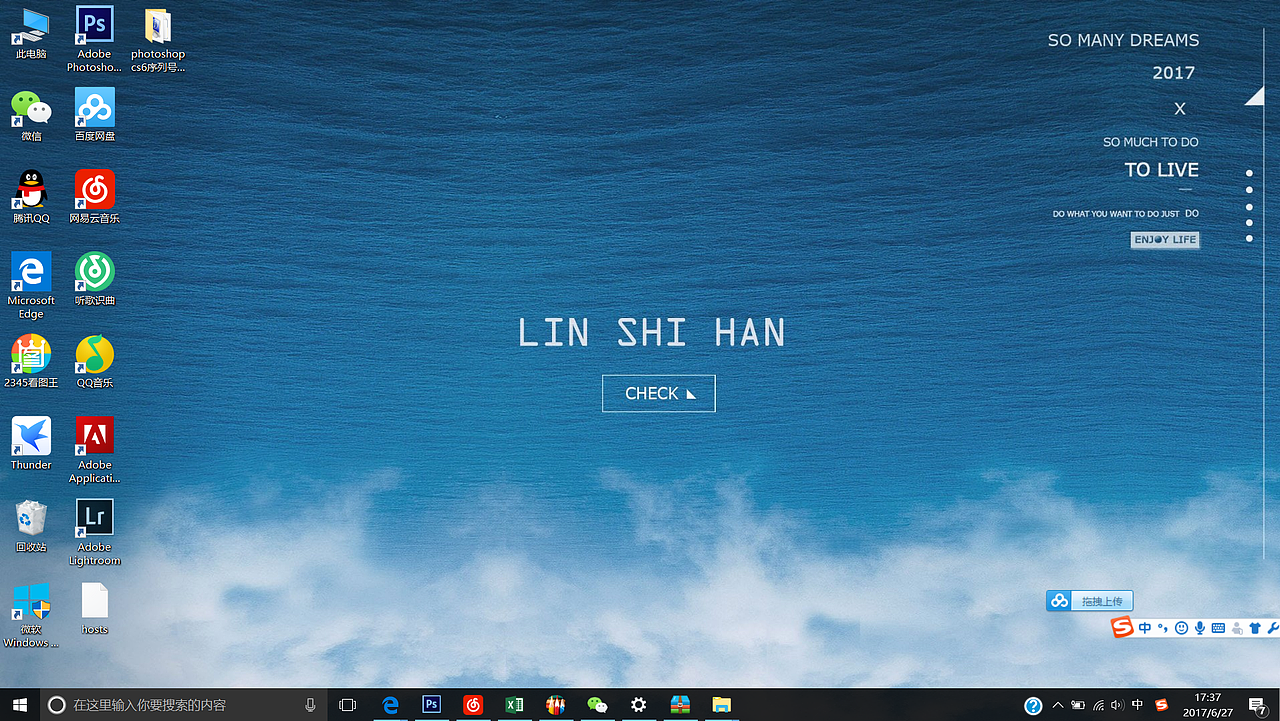
Task: Toggle Sogou punctuation mode button
Action: pos(1162,628)
